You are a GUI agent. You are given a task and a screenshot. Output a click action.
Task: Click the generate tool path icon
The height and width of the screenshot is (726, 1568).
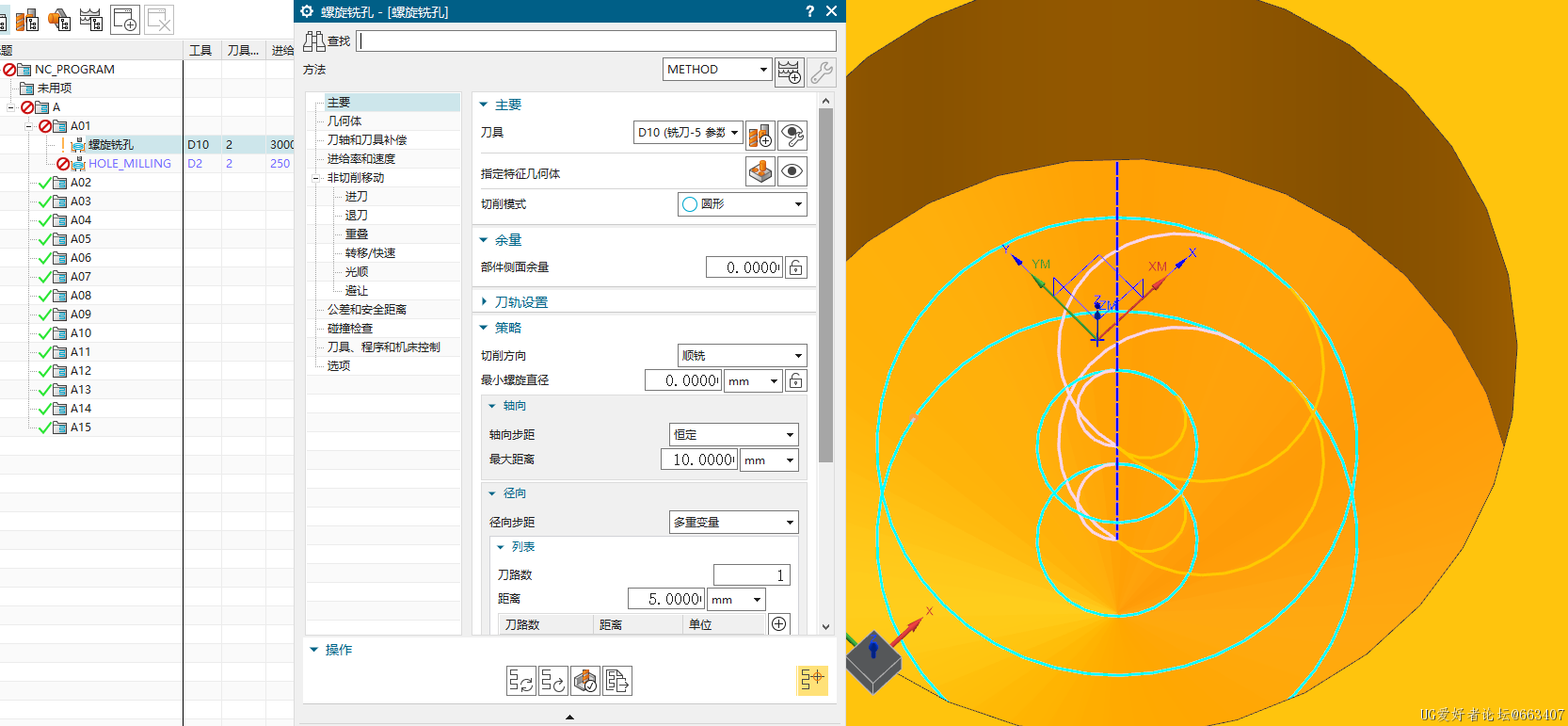click(521, 681)
